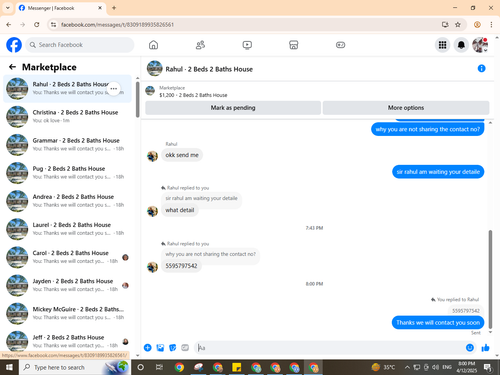
Task: Open the Gaming icon in top navigation
Action: click(x=340, y=45)
